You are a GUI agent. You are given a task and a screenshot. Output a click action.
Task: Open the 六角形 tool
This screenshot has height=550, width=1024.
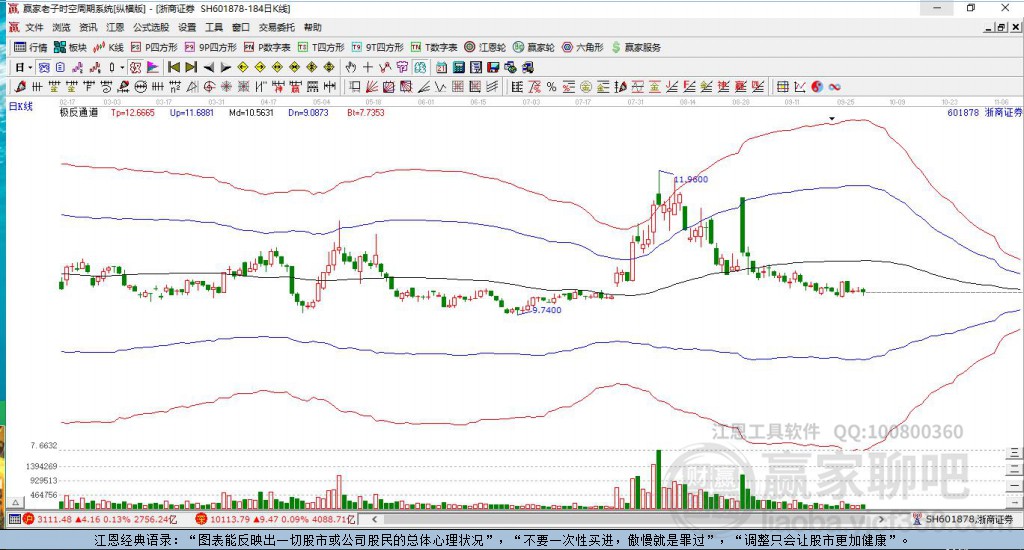(583, 47)
